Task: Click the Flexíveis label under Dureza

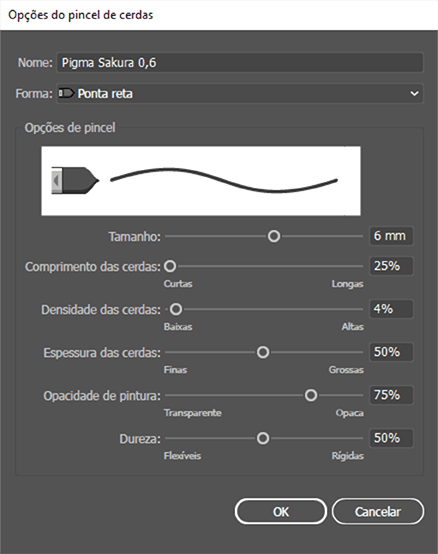Action: [x=182, y=456]
